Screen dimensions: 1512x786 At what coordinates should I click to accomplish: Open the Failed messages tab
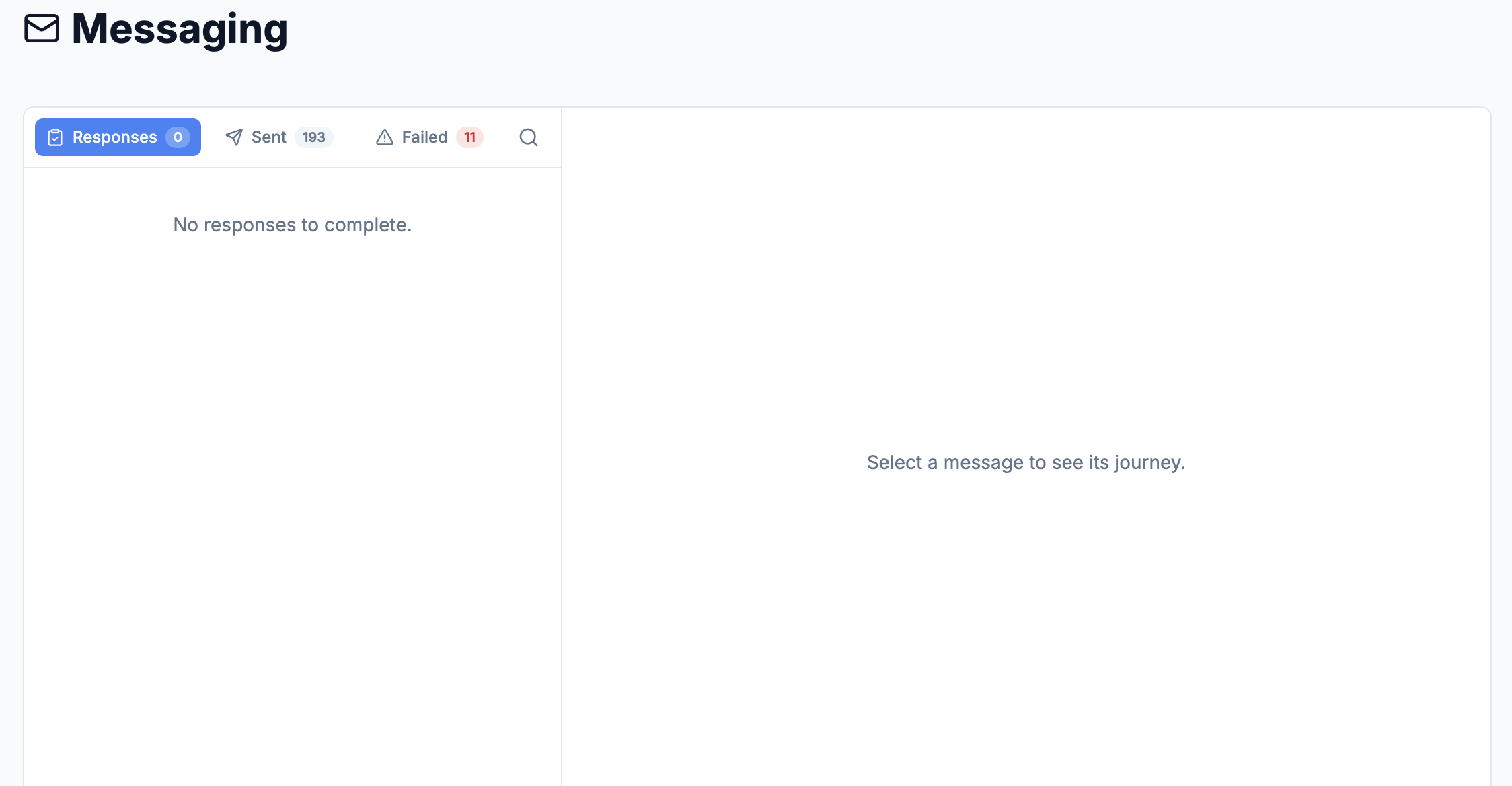(x=429, y=137)
